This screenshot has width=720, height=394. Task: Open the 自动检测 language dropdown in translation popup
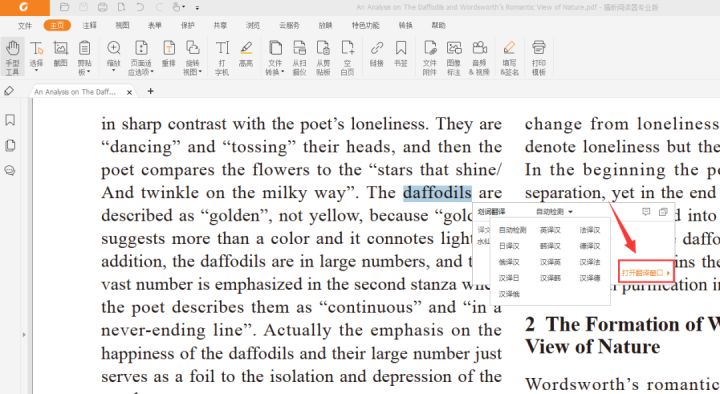coord(555,212)
